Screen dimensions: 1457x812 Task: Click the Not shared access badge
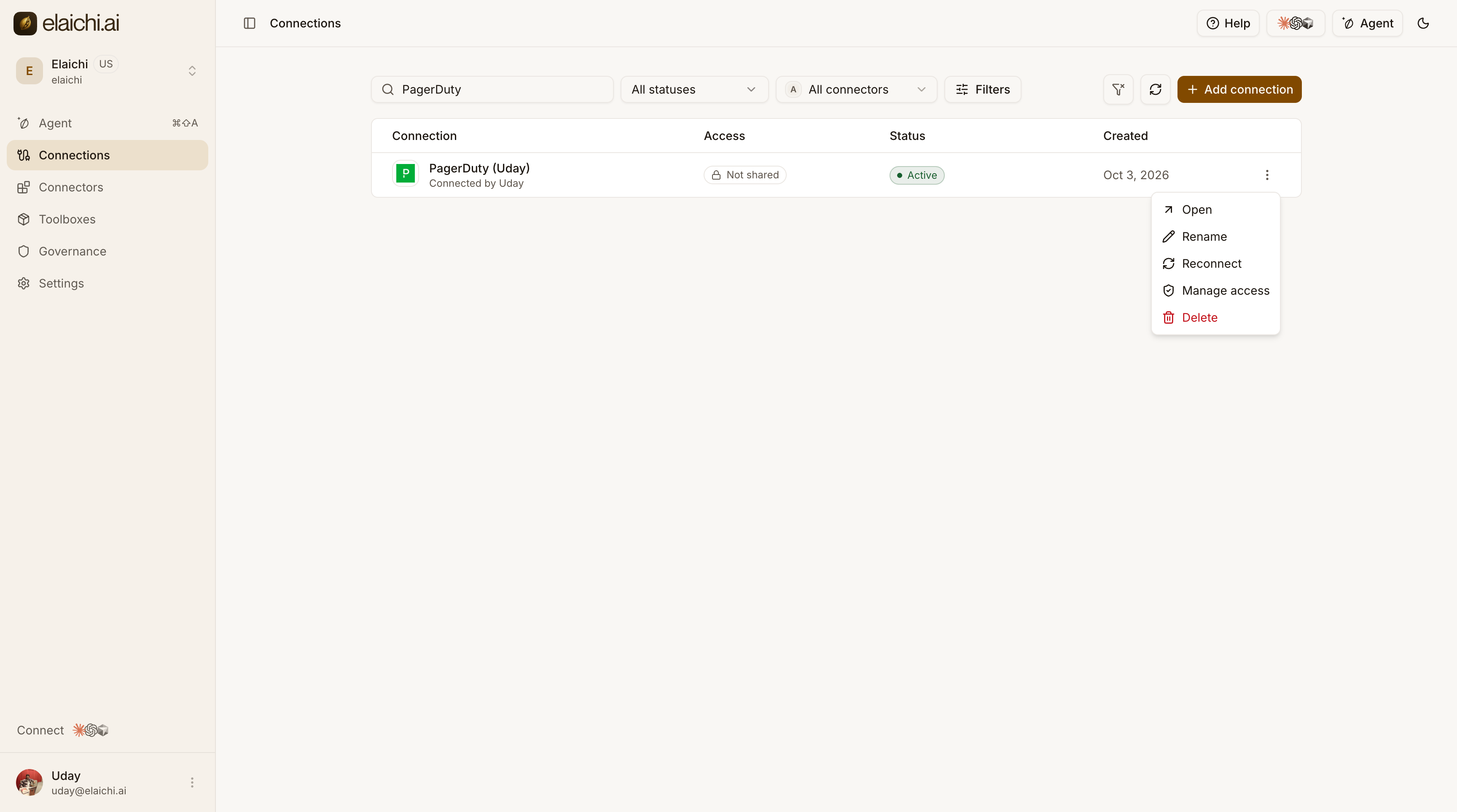coord(745,175)
